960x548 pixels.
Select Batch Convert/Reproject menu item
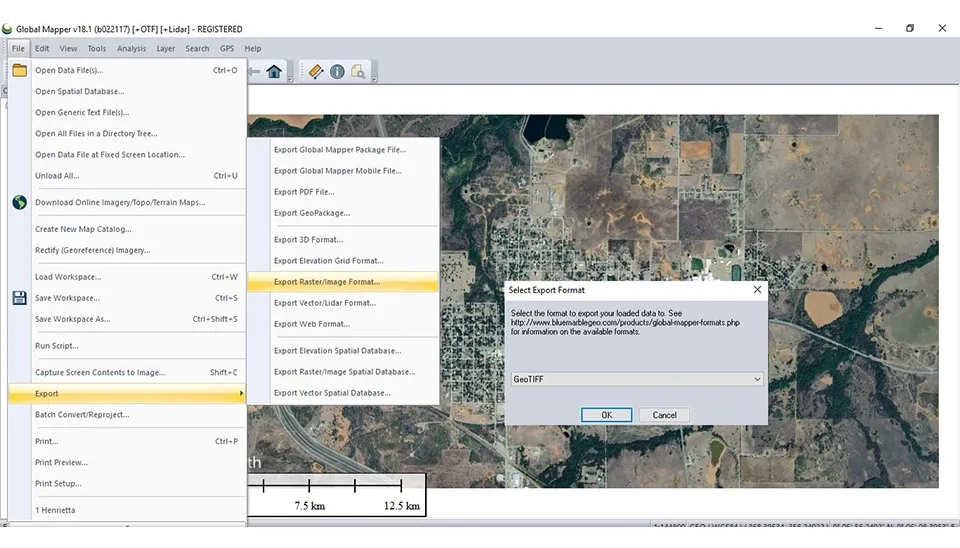click(82, 415)
